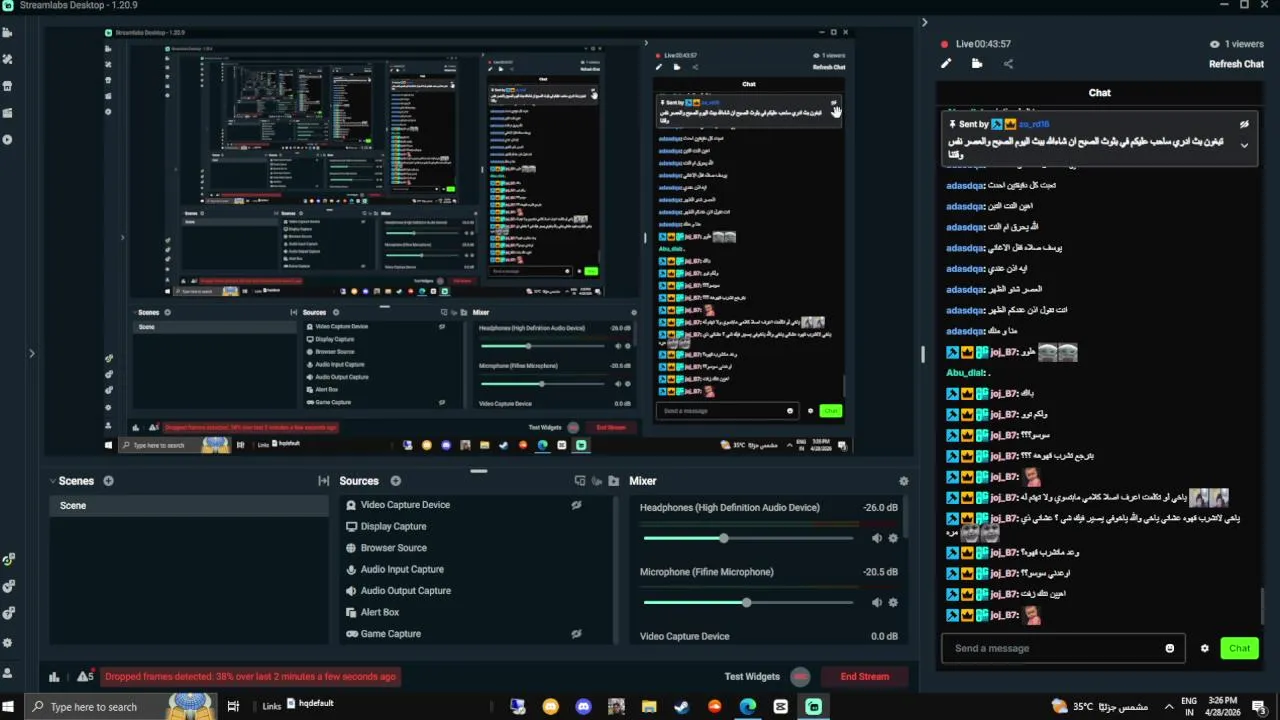Expand the left preview side arrow
The image size is (1280, 720).
[31, 353]
